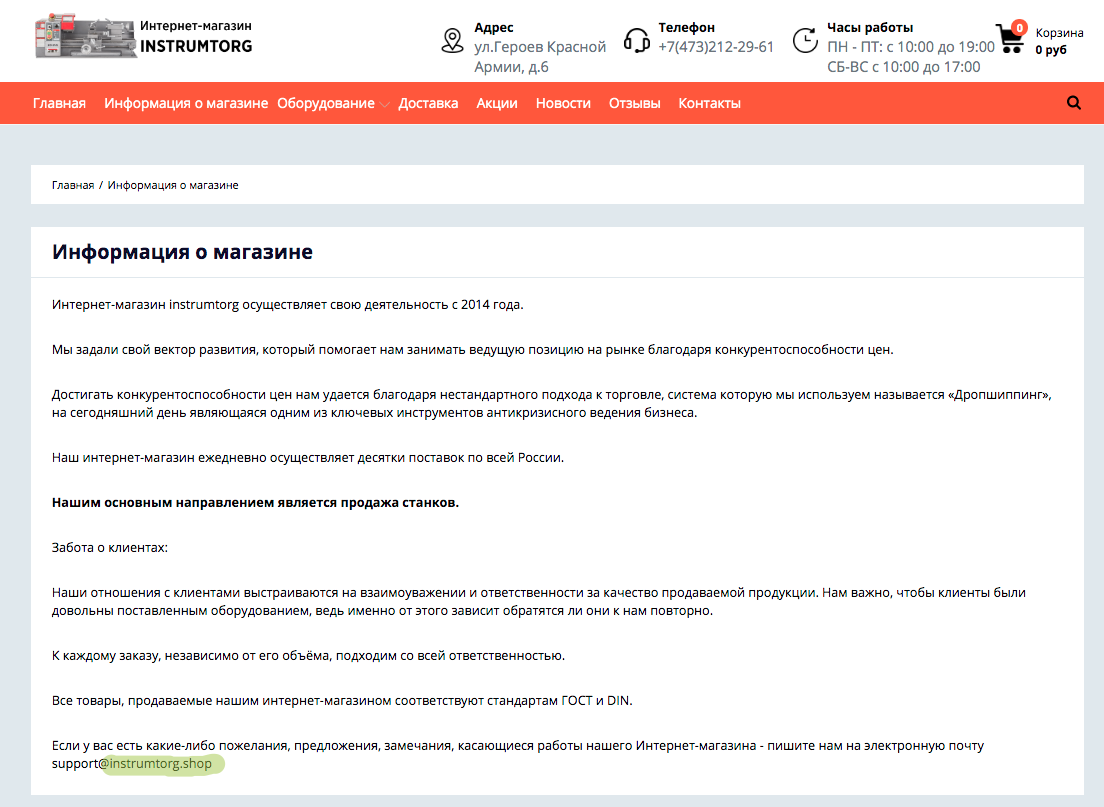Click the support@instrumtorg.shop email address

(132, 763)
